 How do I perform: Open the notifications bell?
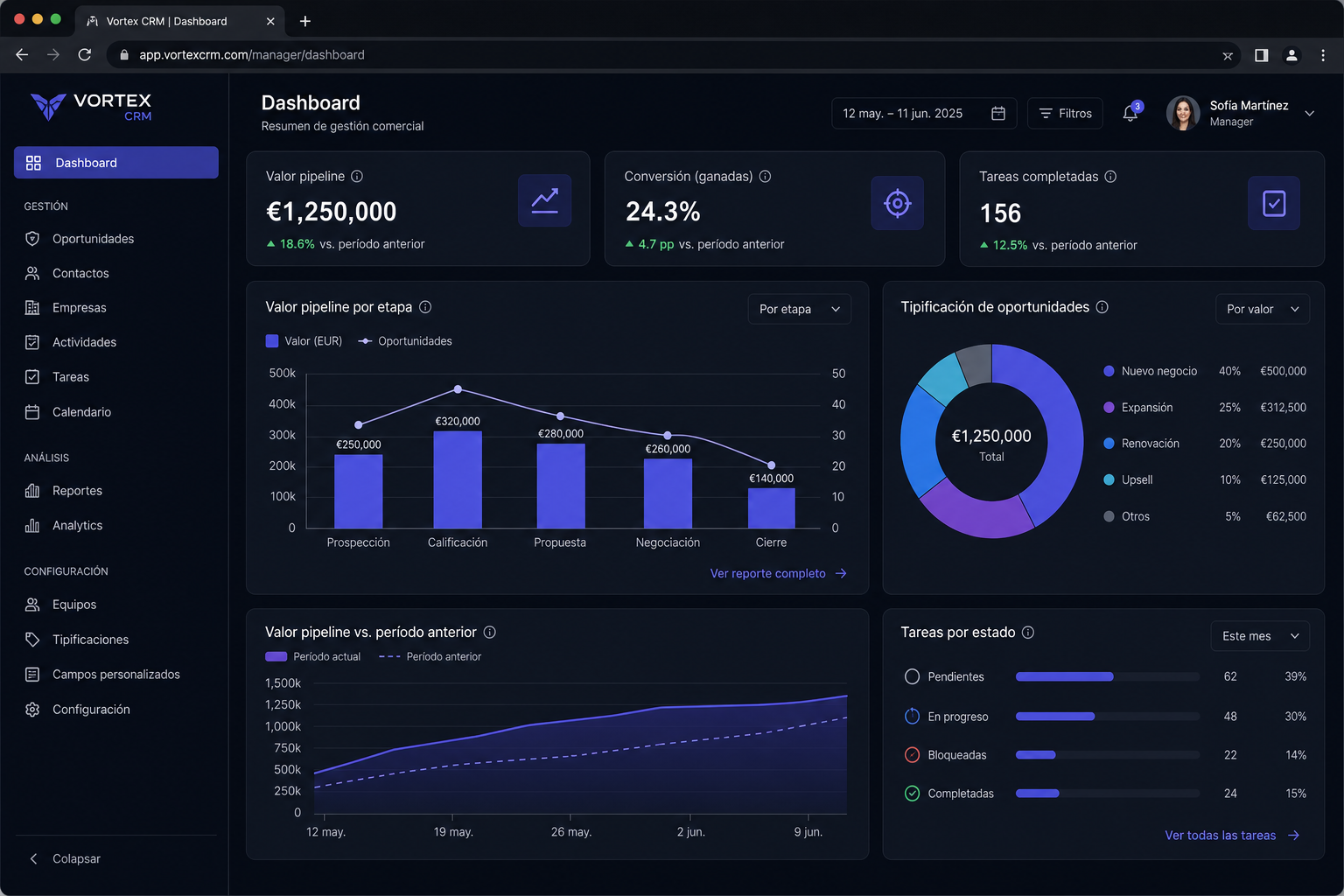[1130, 113]
